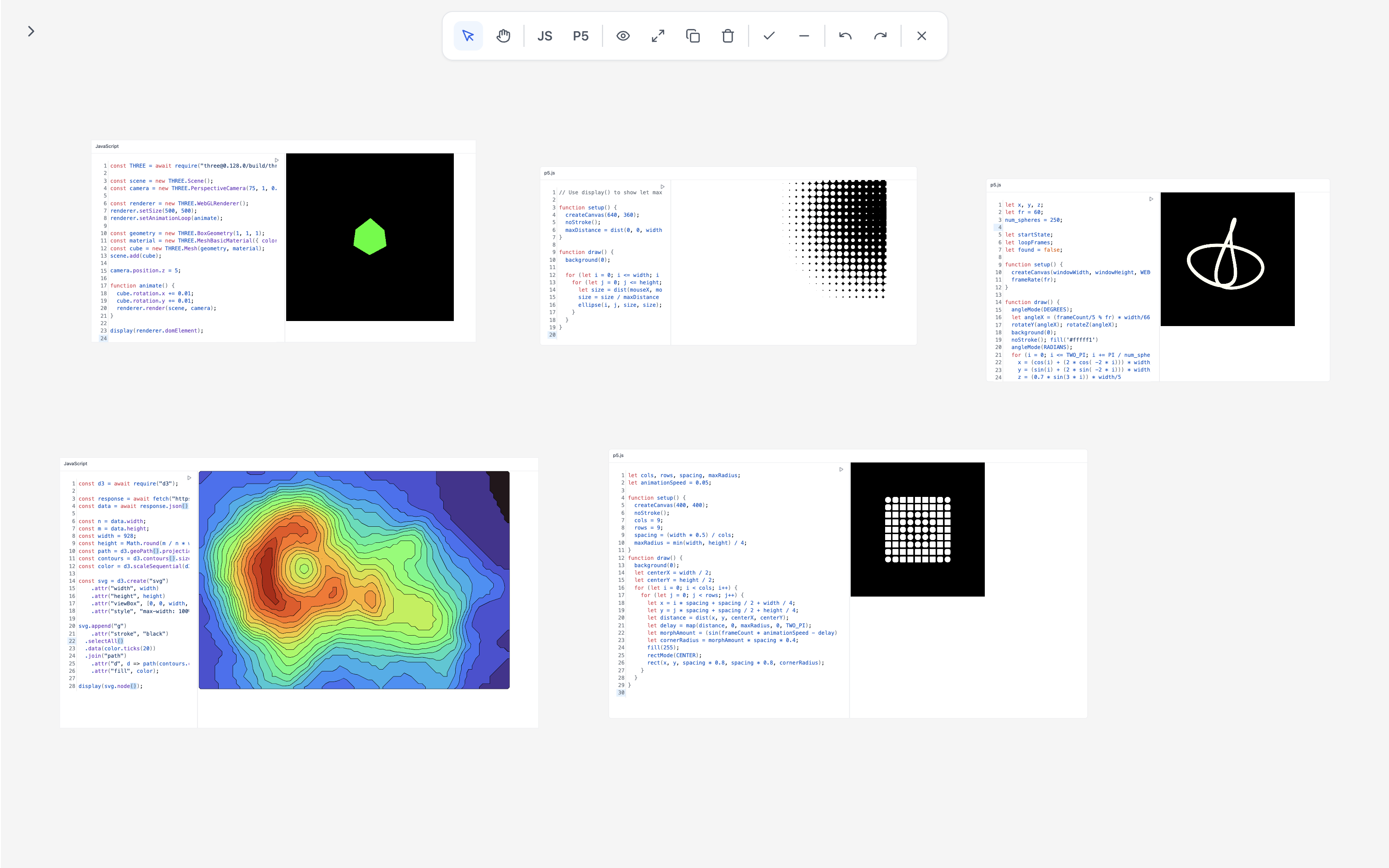Run the Three.js cube code block
Viewport: 1389px width, 868px height.
(x=277, y=160)
